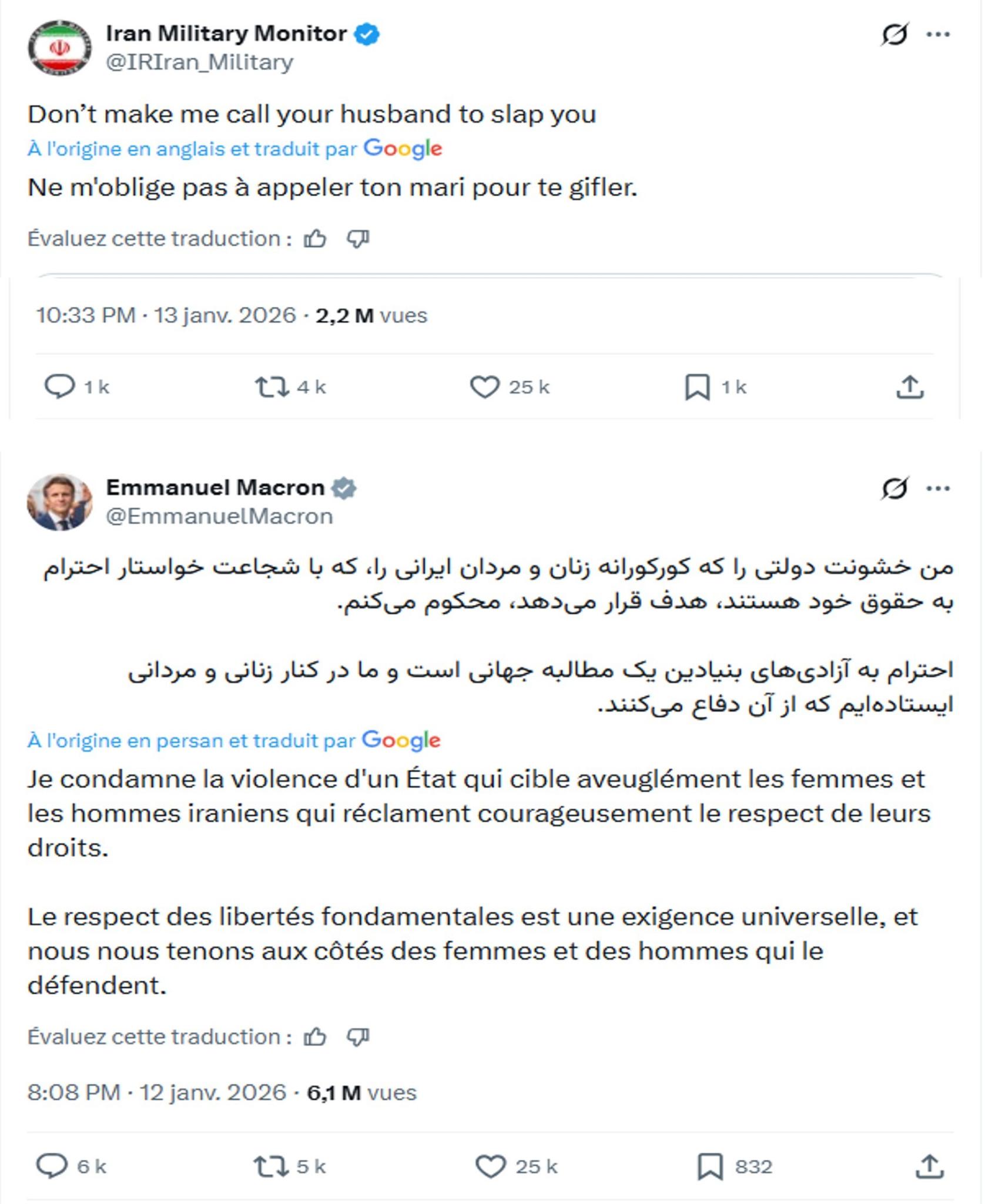The height and width of the screenshot is (1204, 985).
Task: Share the Iran Military Monitor tweet
Action: [x=910, y=387]
